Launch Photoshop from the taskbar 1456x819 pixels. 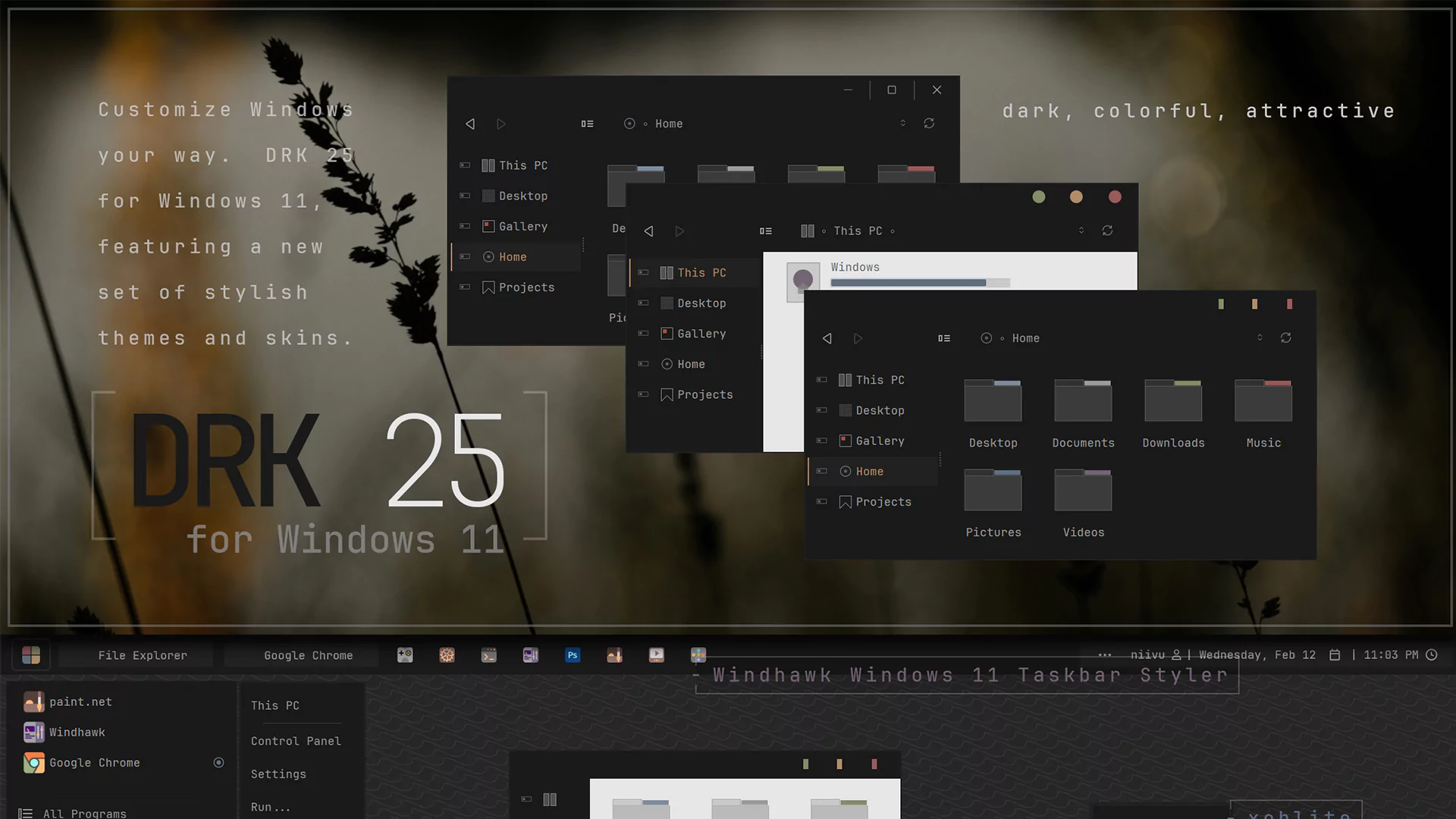click(x=573, y=654)
